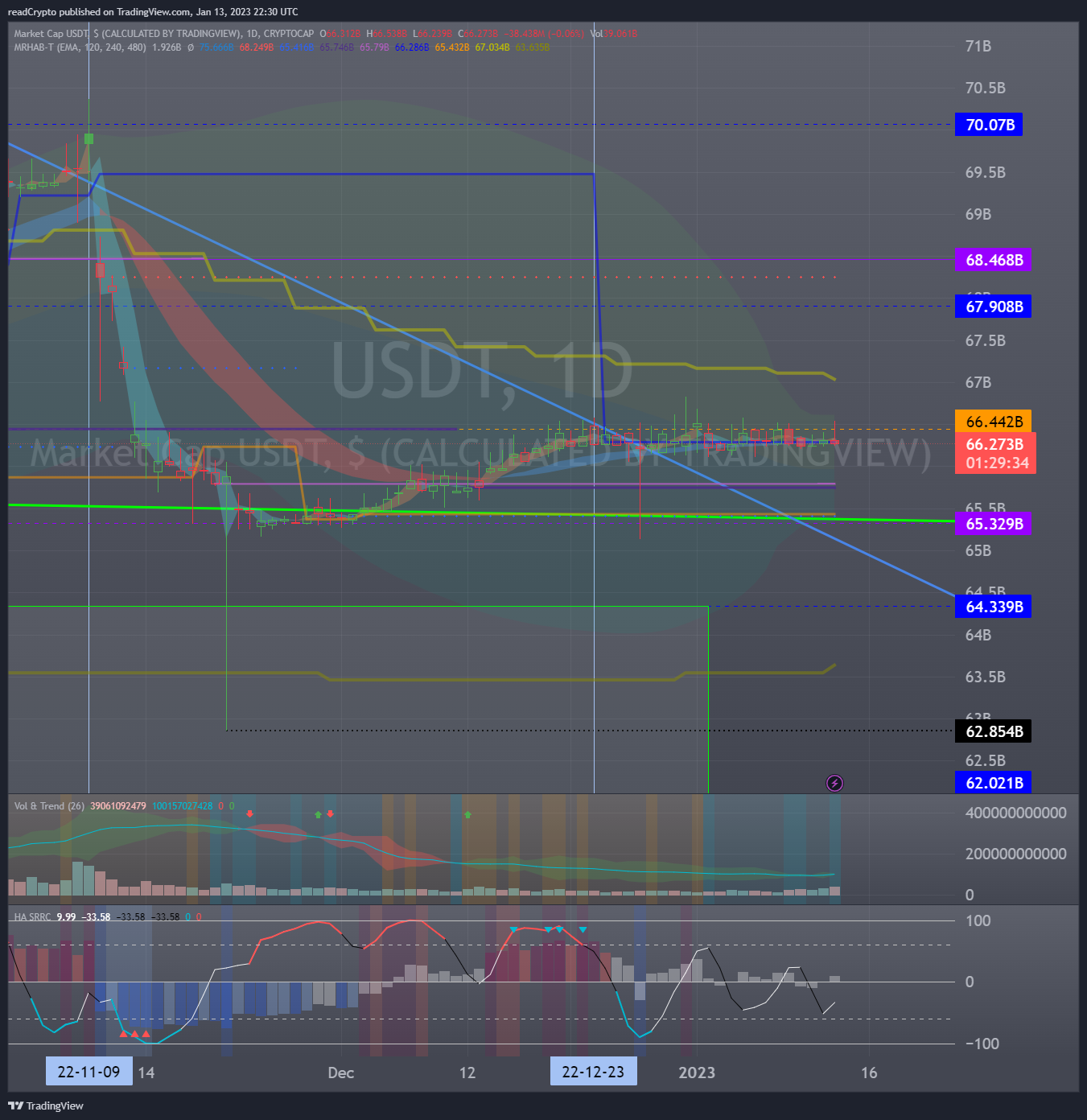This screenshot has width=1087, height=1120.
Task: Click the blue 64.339B price label
Action: pos(993,607)
